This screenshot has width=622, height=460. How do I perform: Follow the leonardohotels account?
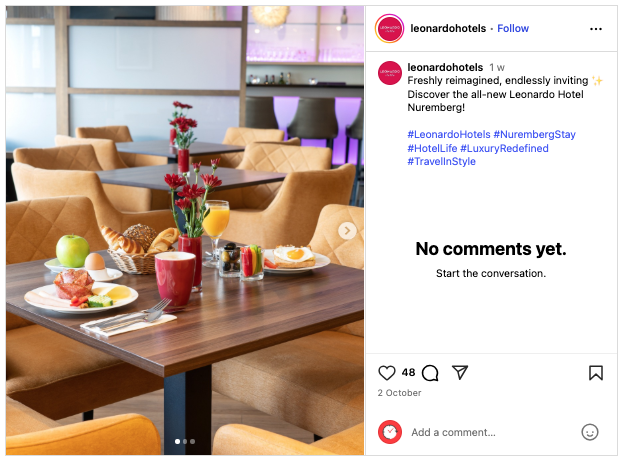click(513, 29)
